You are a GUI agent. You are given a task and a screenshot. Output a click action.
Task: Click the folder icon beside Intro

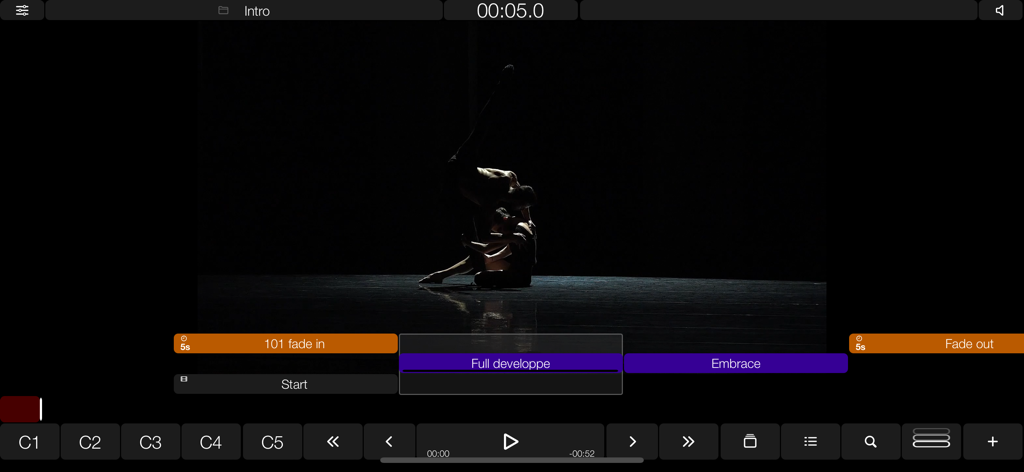click(x=223, y=10)
